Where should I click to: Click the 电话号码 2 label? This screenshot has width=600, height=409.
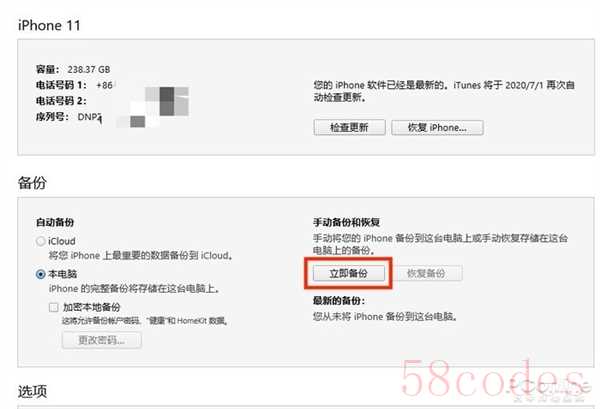61,101
